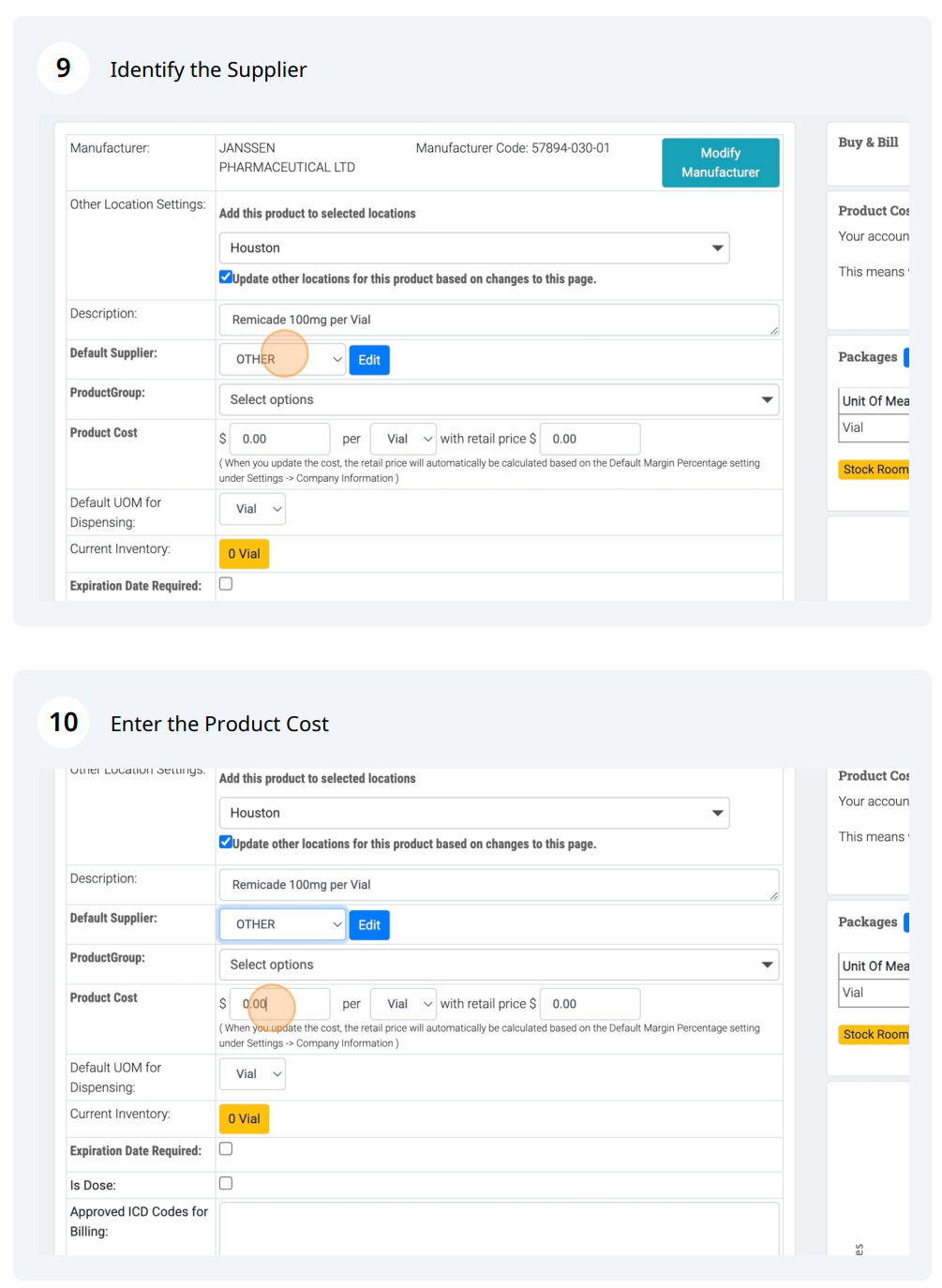Open per Vial unit dropdown in step 9
Screen dimensions: 942x1288
403,439
